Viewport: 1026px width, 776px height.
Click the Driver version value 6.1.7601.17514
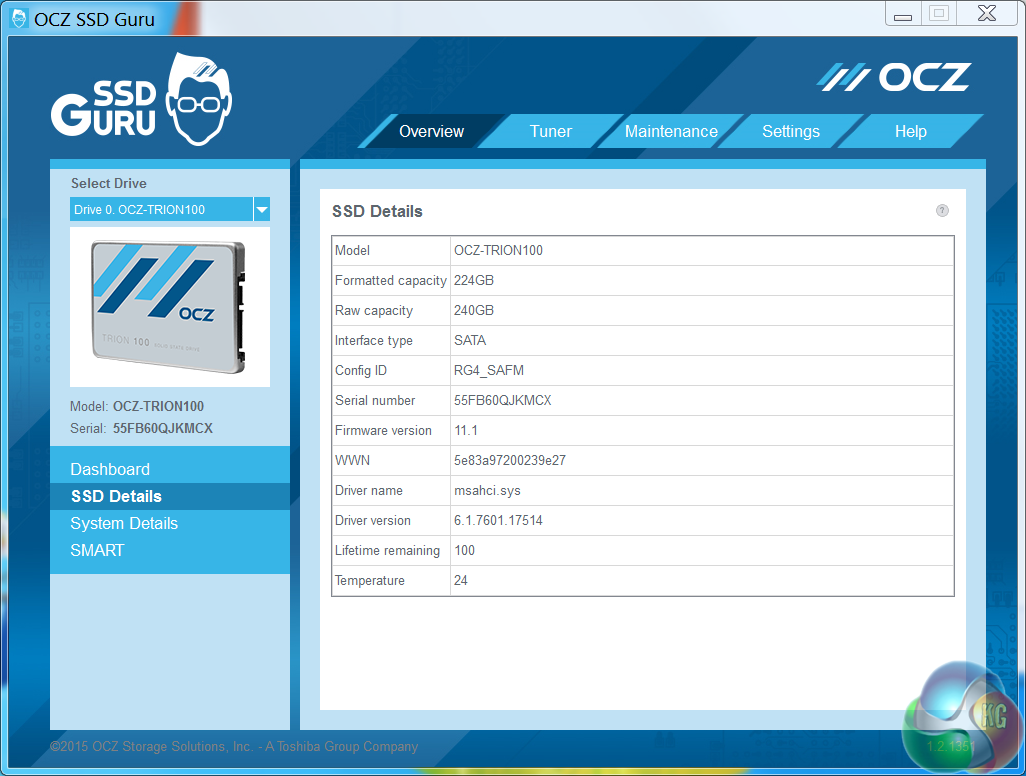pyautogui.click(x=498, y=521)
